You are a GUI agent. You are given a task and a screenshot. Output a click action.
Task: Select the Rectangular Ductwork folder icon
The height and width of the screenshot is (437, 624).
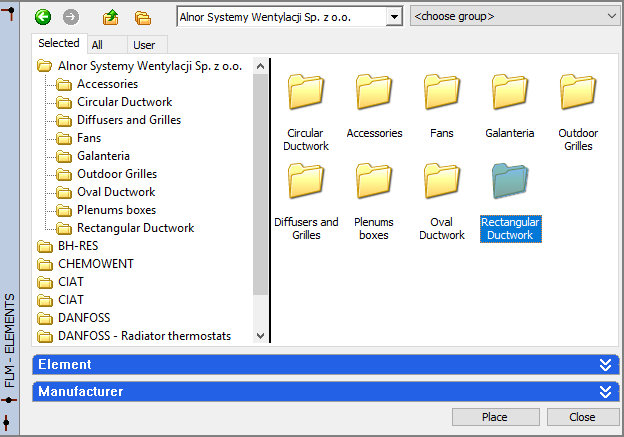coord(509,185)
